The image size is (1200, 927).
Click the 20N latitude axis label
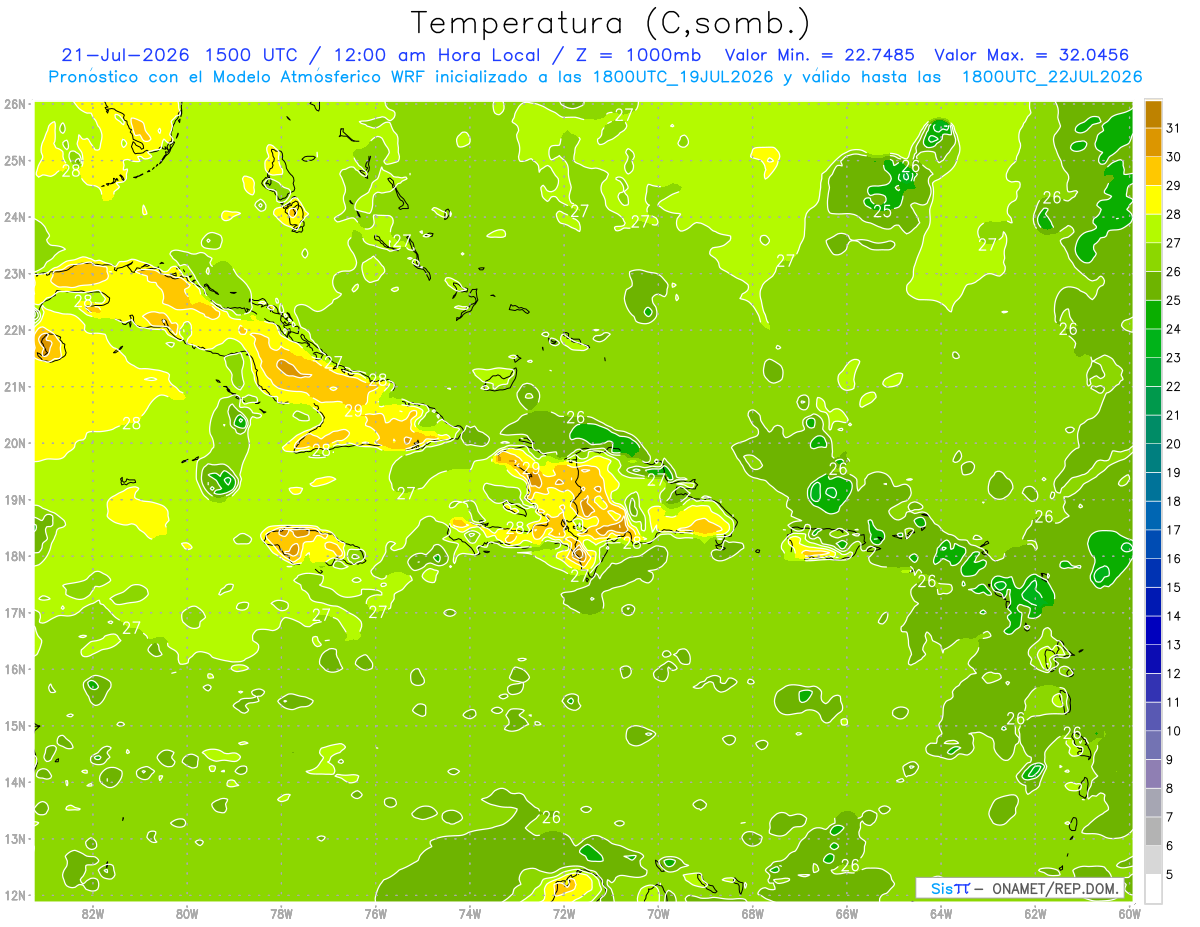[x=15, y=443]
